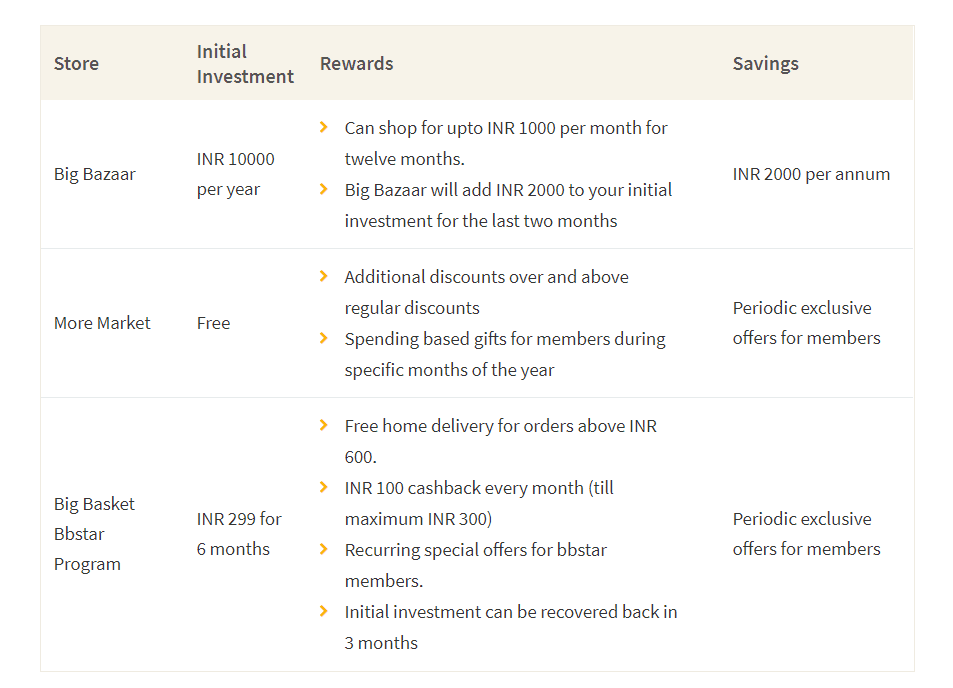The image size is (953, 688).
Task: Click the 'INR 299 for 6 months' cell
Action: [239, 534]
